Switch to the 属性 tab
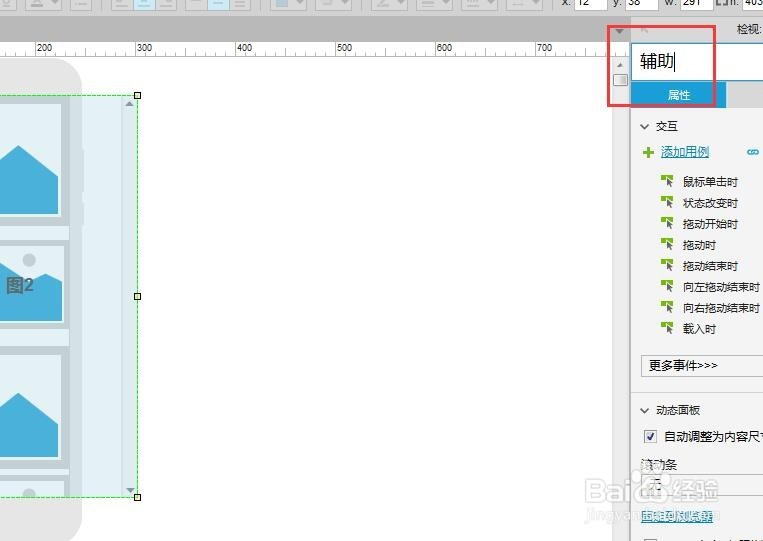The height and width of the screenshot is (541, 763). tap(678, 95)
